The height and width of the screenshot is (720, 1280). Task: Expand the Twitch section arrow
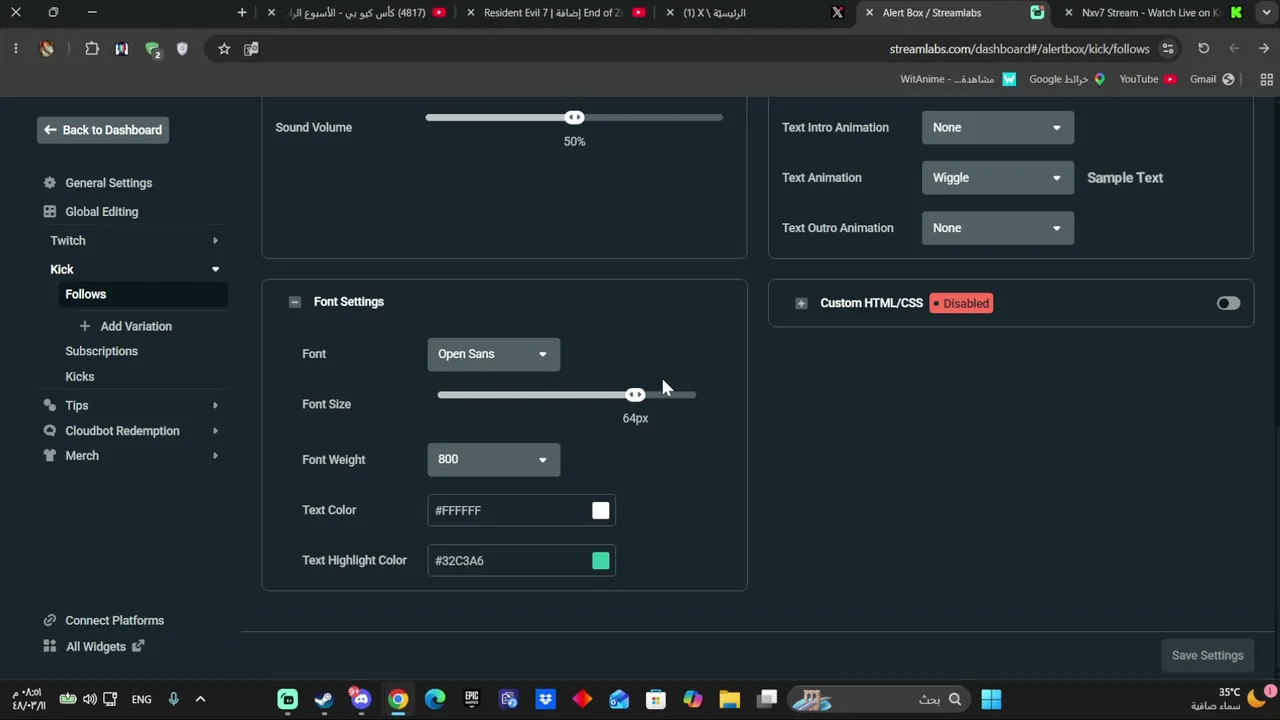click(215, 241)
